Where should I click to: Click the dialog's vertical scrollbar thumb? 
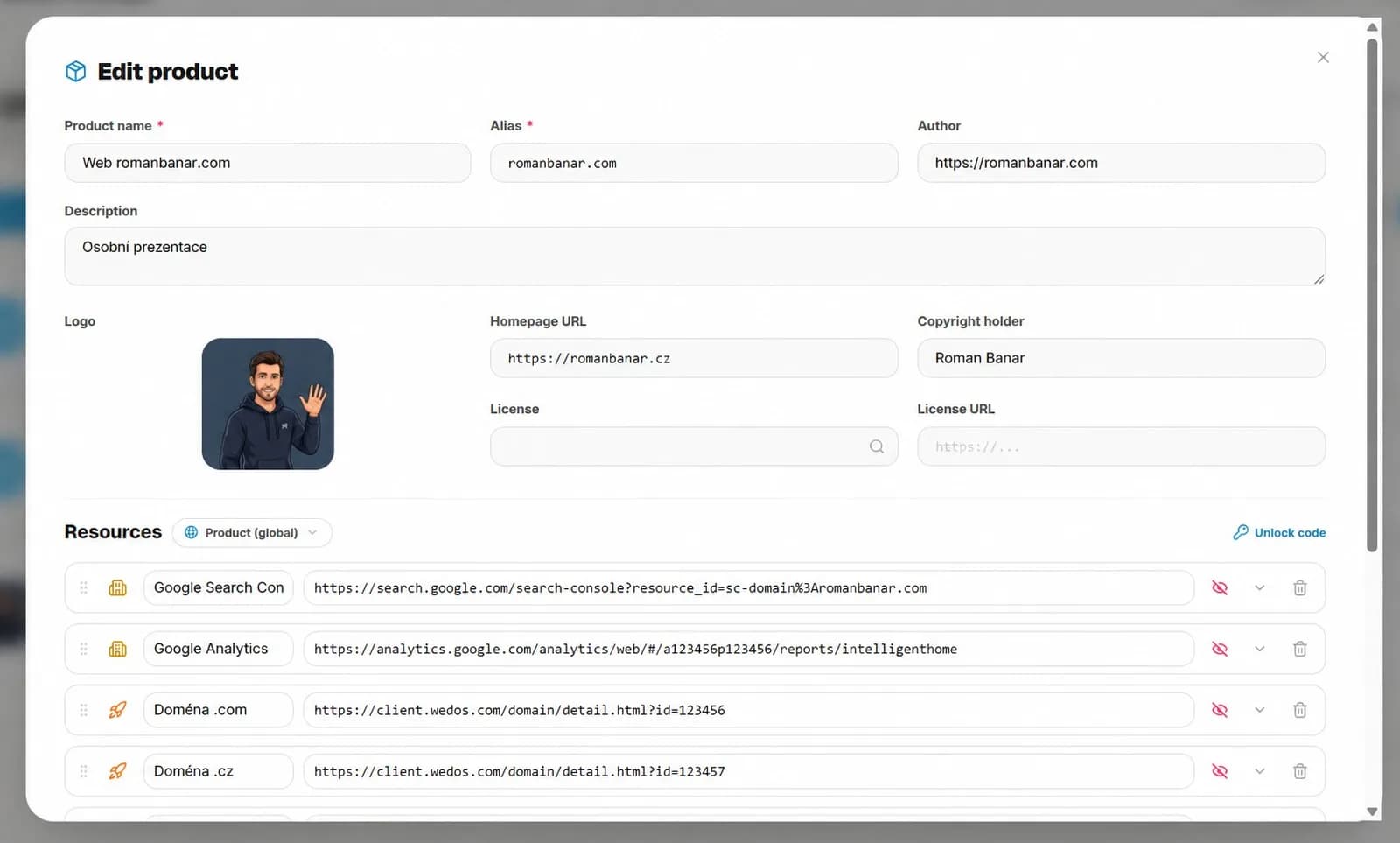1372,294
